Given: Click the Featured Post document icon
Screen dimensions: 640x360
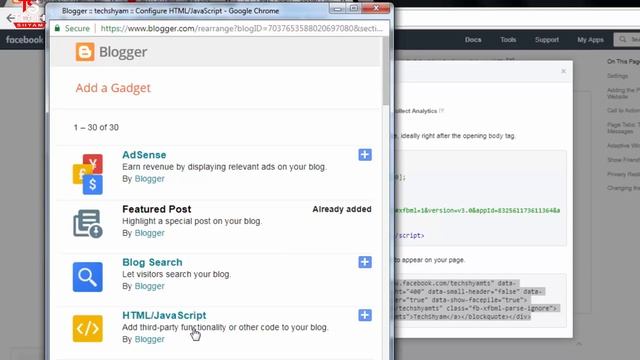Looking at the screenshot, I should (88, 223).
